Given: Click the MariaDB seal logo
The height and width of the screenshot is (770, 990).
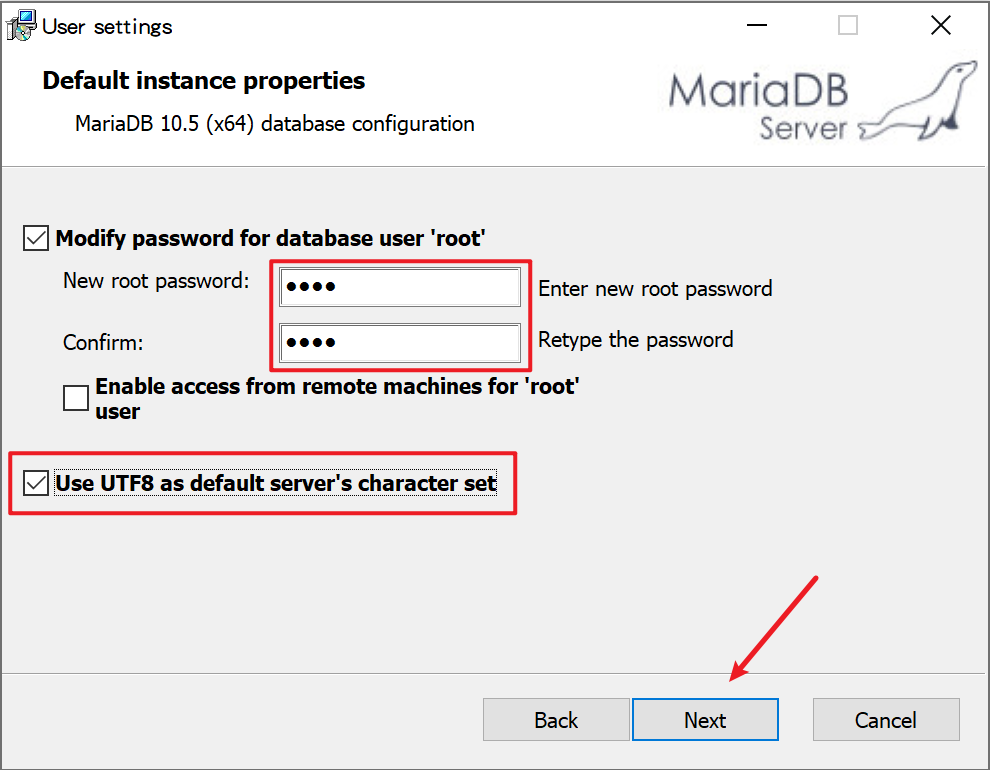Looking at the screenshot, I should point(919,101).
